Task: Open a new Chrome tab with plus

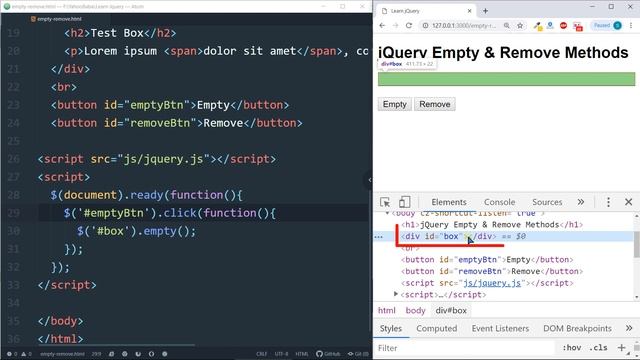Action: [x=485, y=11]
